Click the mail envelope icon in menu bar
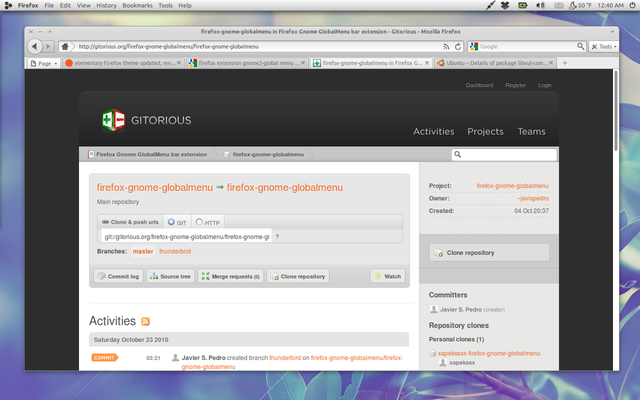The width and height of the screenshot is (640, 400). 558,5
